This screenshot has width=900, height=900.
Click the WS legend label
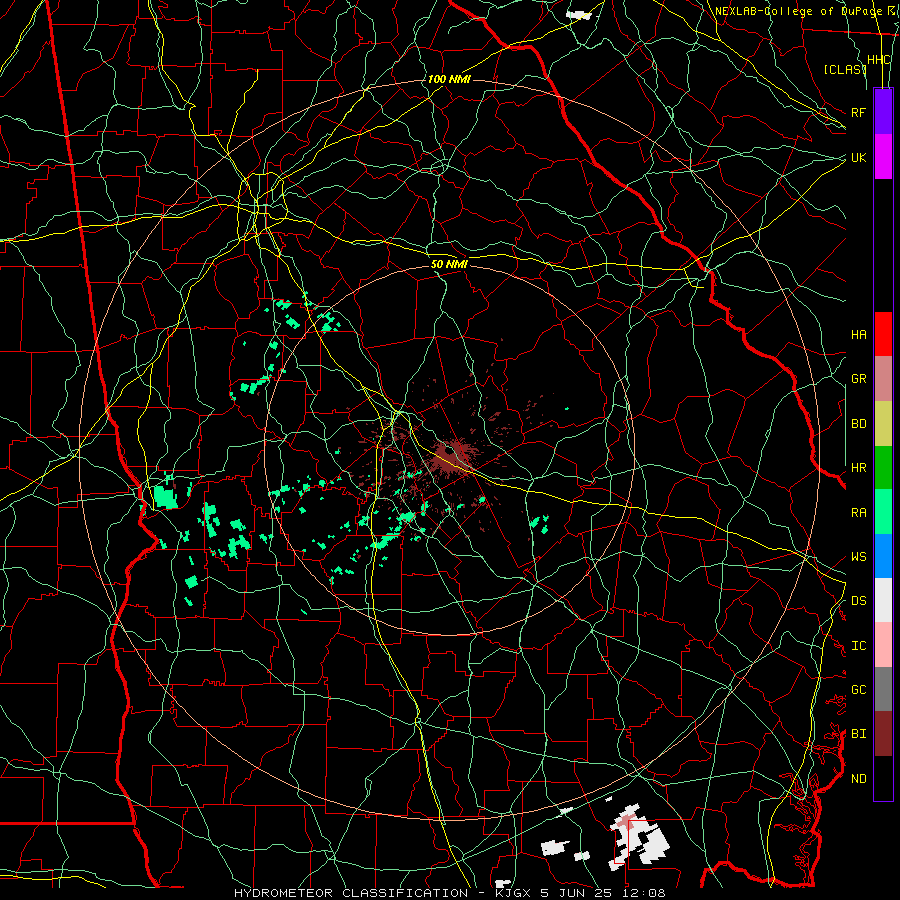click(858, 557)
